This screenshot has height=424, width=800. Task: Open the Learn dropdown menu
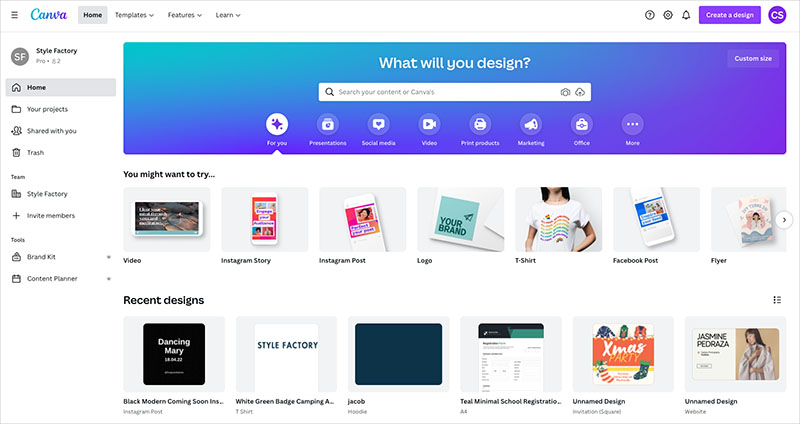point(228,15)
